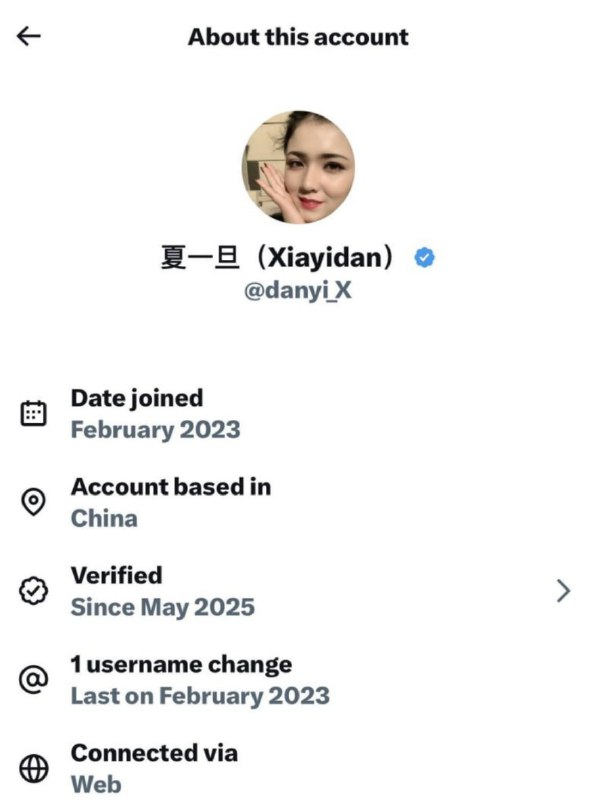Select the Date joined row
Image resolution: width=596 pixels, height=800 pixels.
298,414
